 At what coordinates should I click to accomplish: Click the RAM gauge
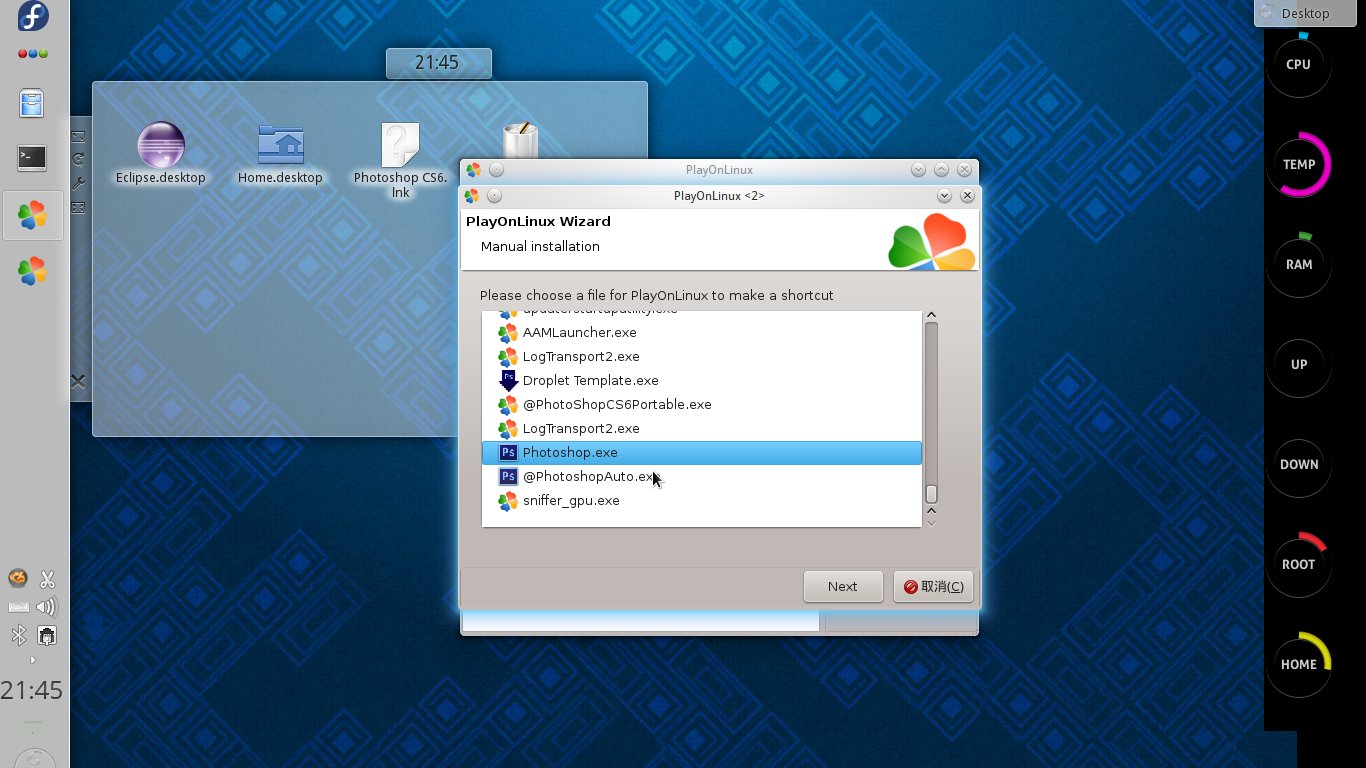click(x=1298, y=264)
